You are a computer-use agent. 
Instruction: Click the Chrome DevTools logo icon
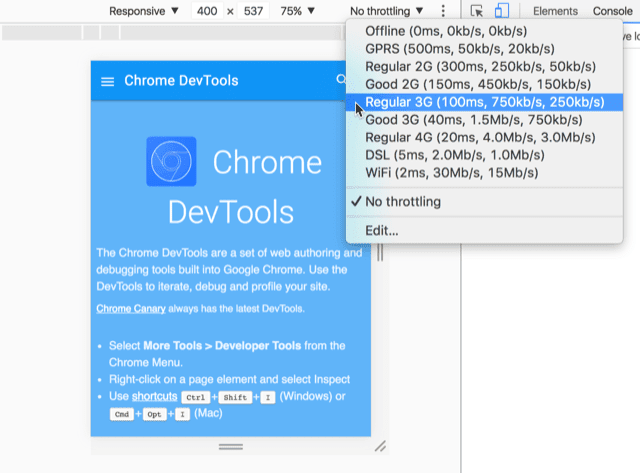pos(171,162)
